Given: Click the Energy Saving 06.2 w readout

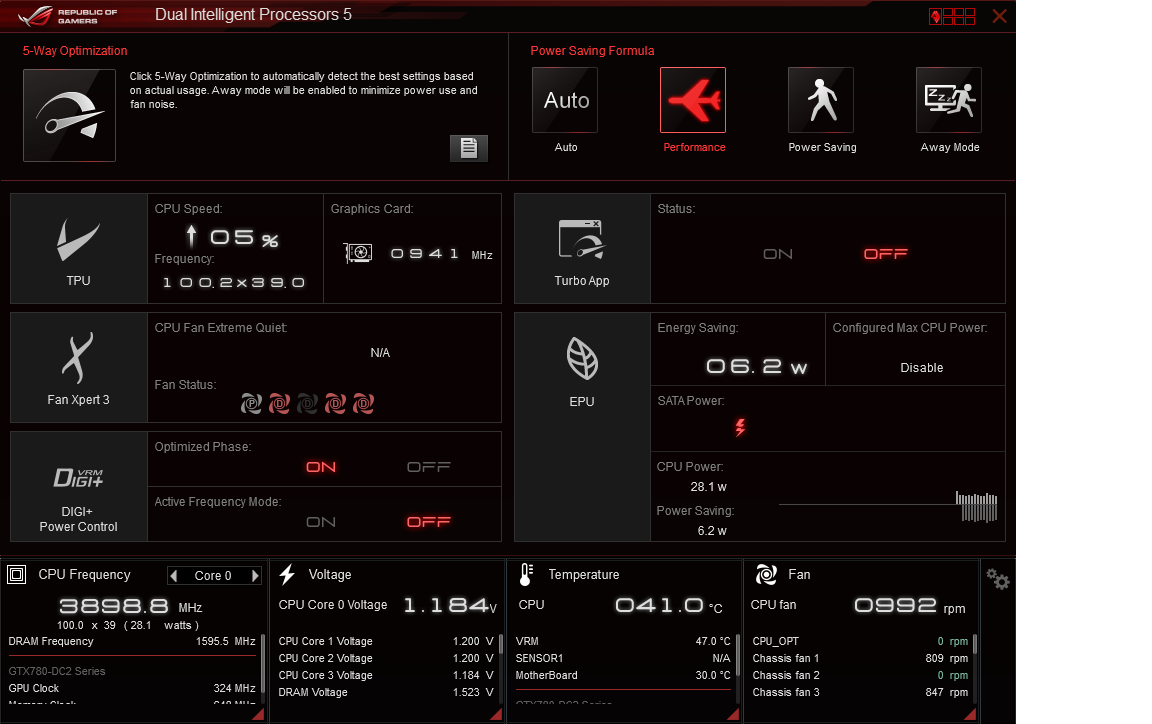Looking at the screenshot, I should (756, 366).
